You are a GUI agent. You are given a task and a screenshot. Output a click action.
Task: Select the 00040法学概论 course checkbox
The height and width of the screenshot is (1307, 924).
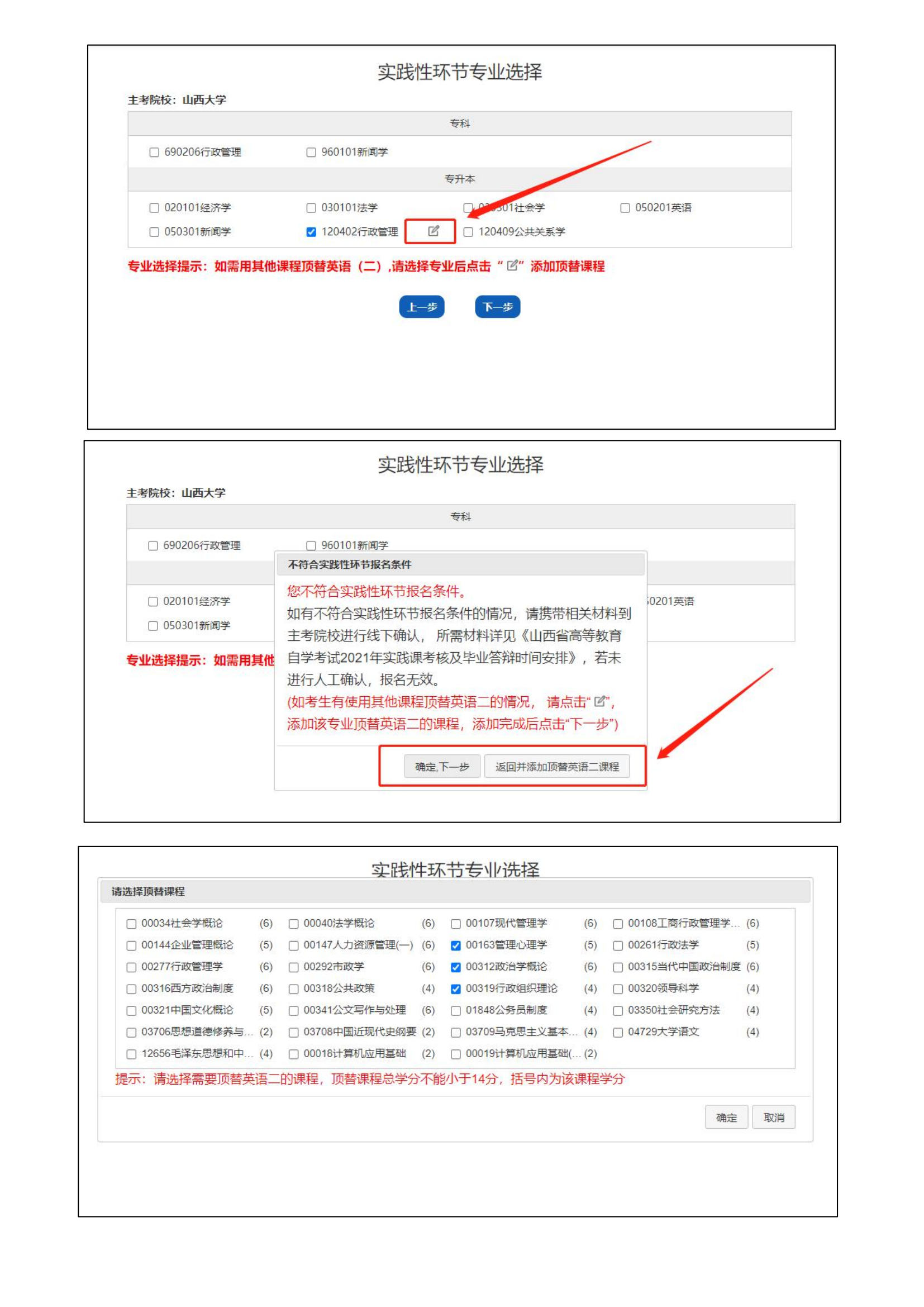294,923
